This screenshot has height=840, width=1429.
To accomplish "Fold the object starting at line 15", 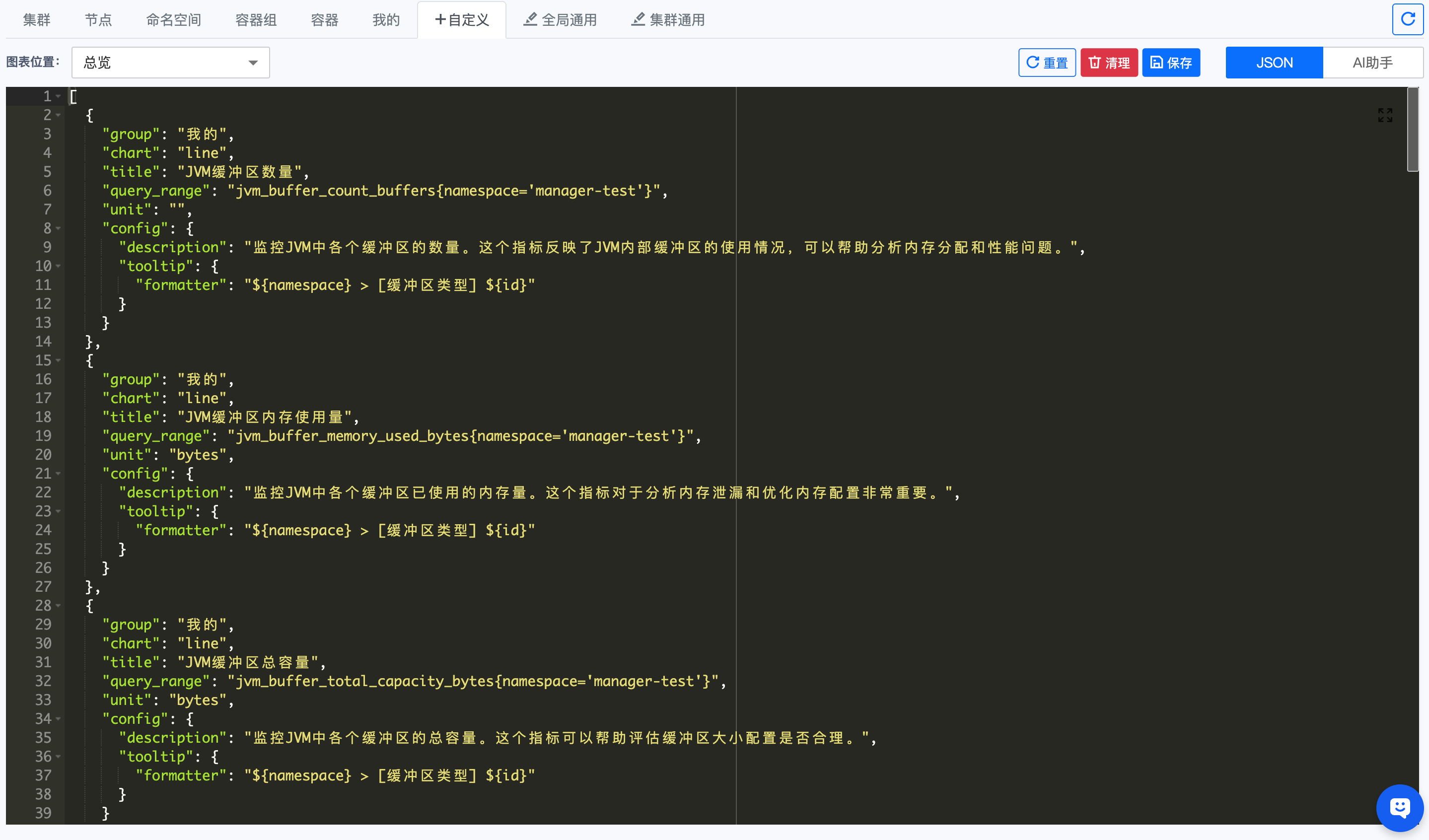I will tap(58, 360).
